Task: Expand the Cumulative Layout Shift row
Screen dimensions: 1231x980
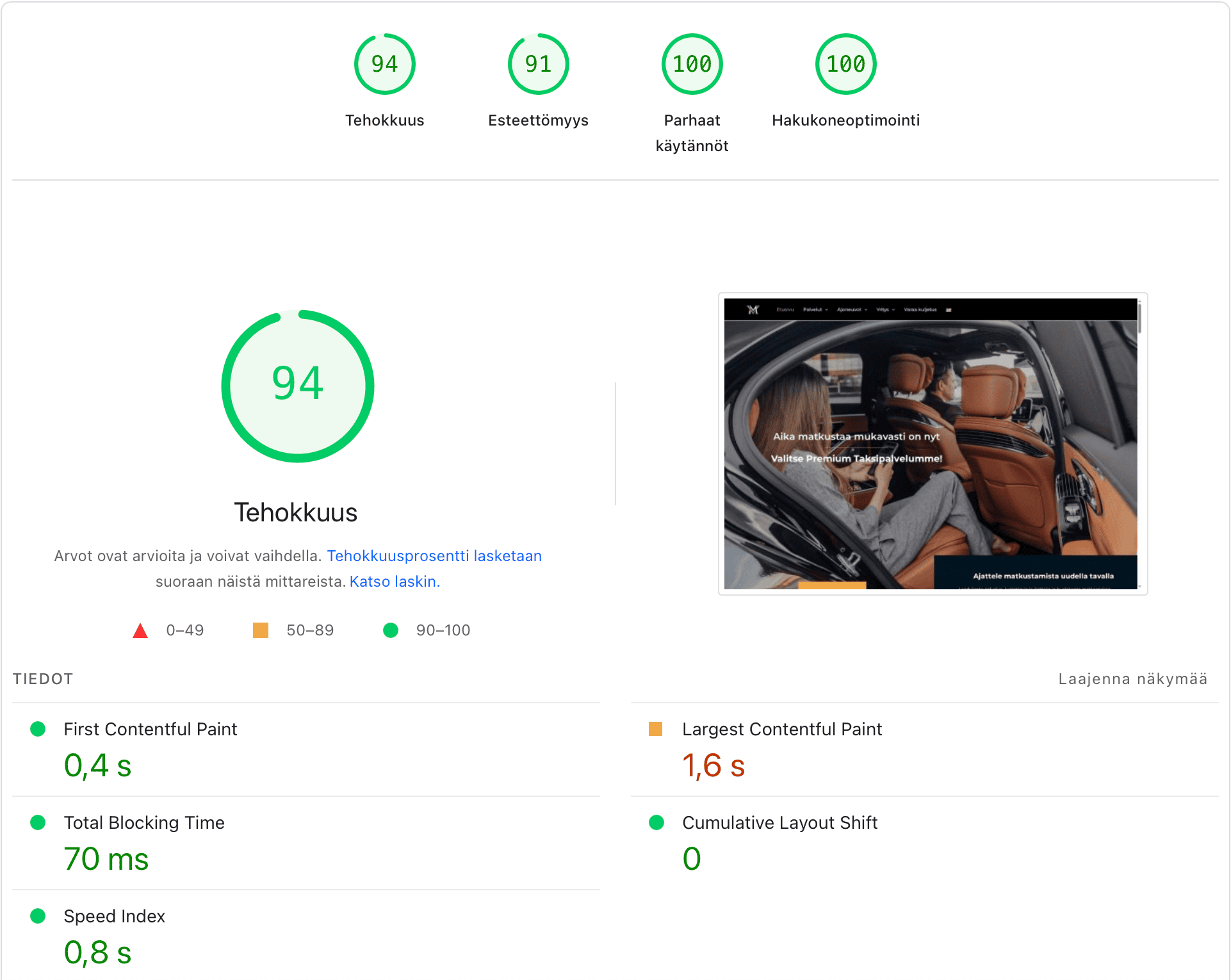Action: (x=779, y=822)
